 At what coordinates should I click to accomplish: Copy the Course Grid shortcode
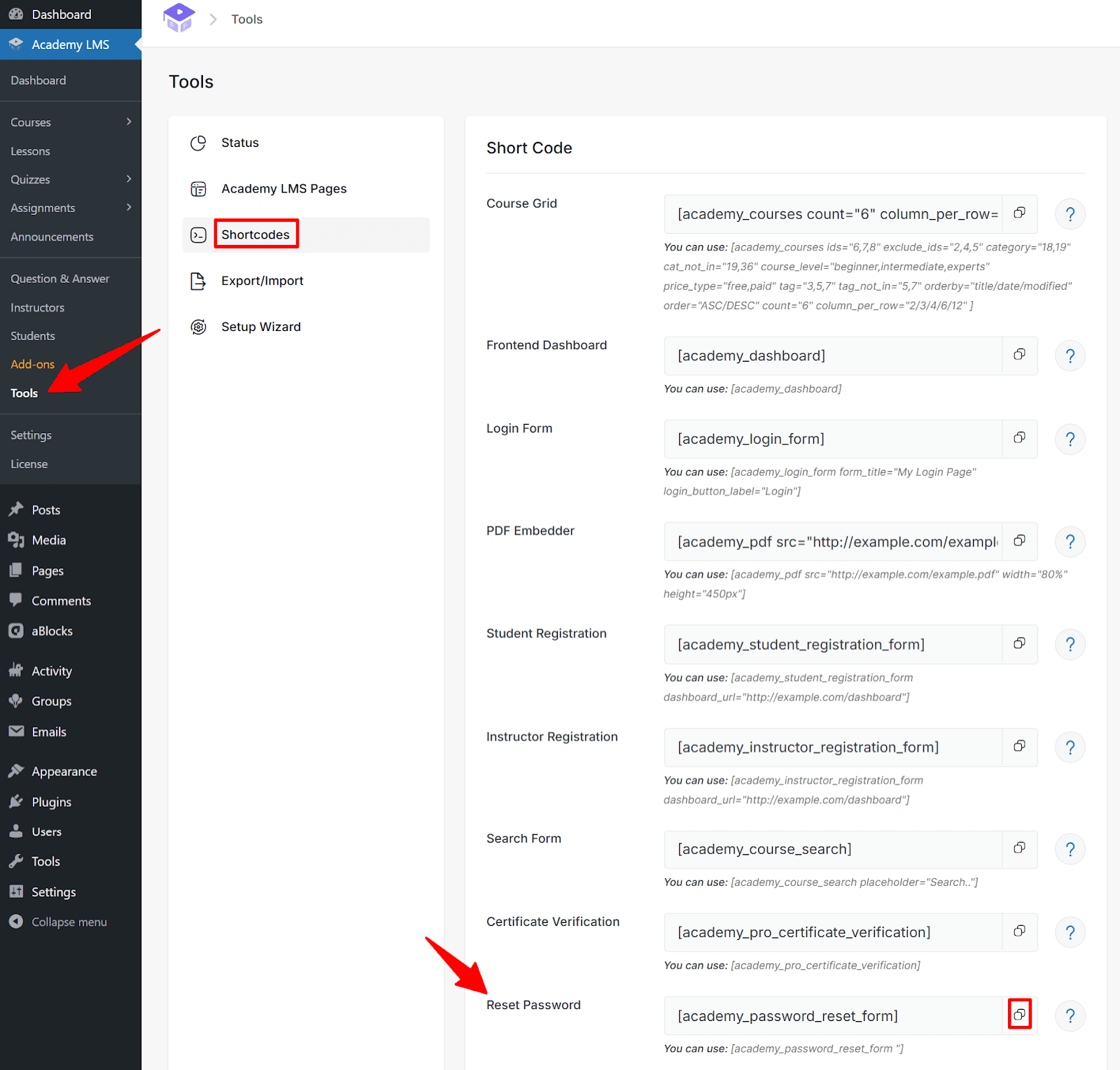point(1019,213)
